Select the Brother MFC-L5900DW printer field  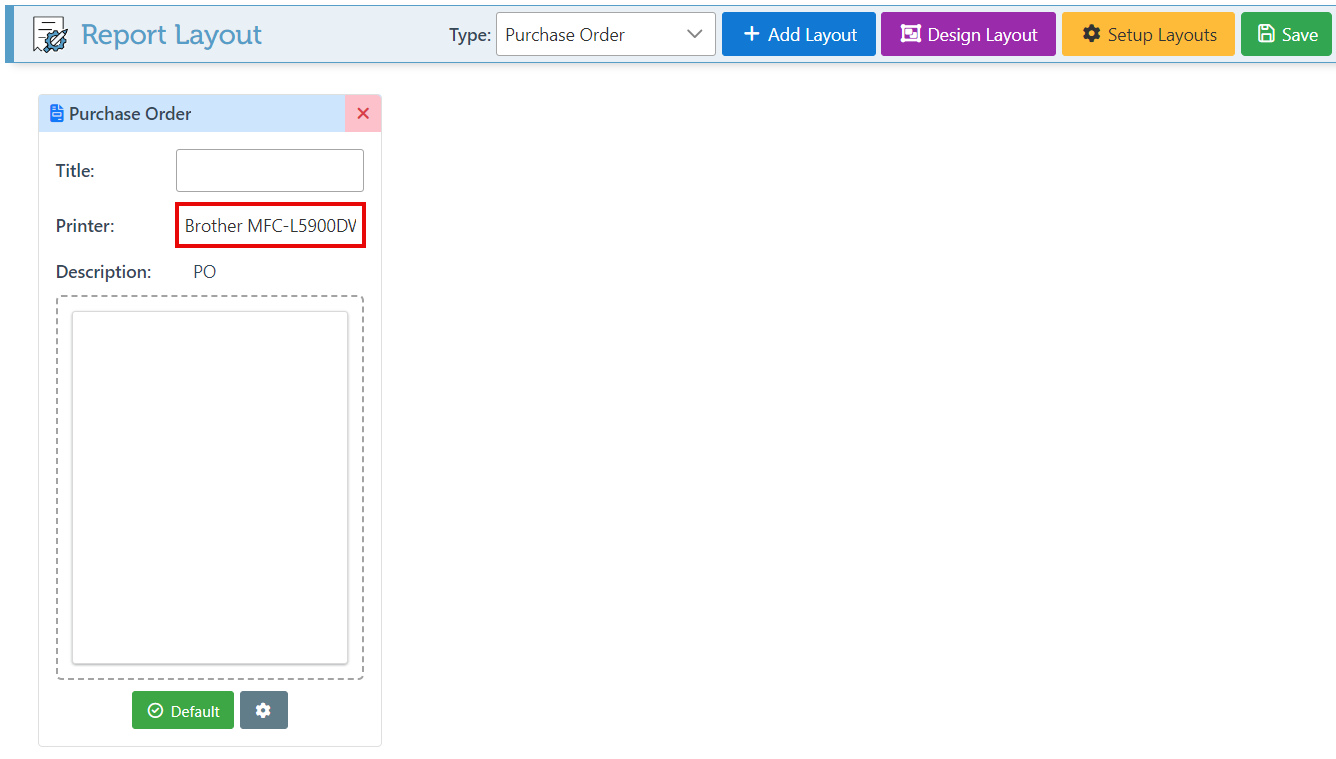[270, 226]
